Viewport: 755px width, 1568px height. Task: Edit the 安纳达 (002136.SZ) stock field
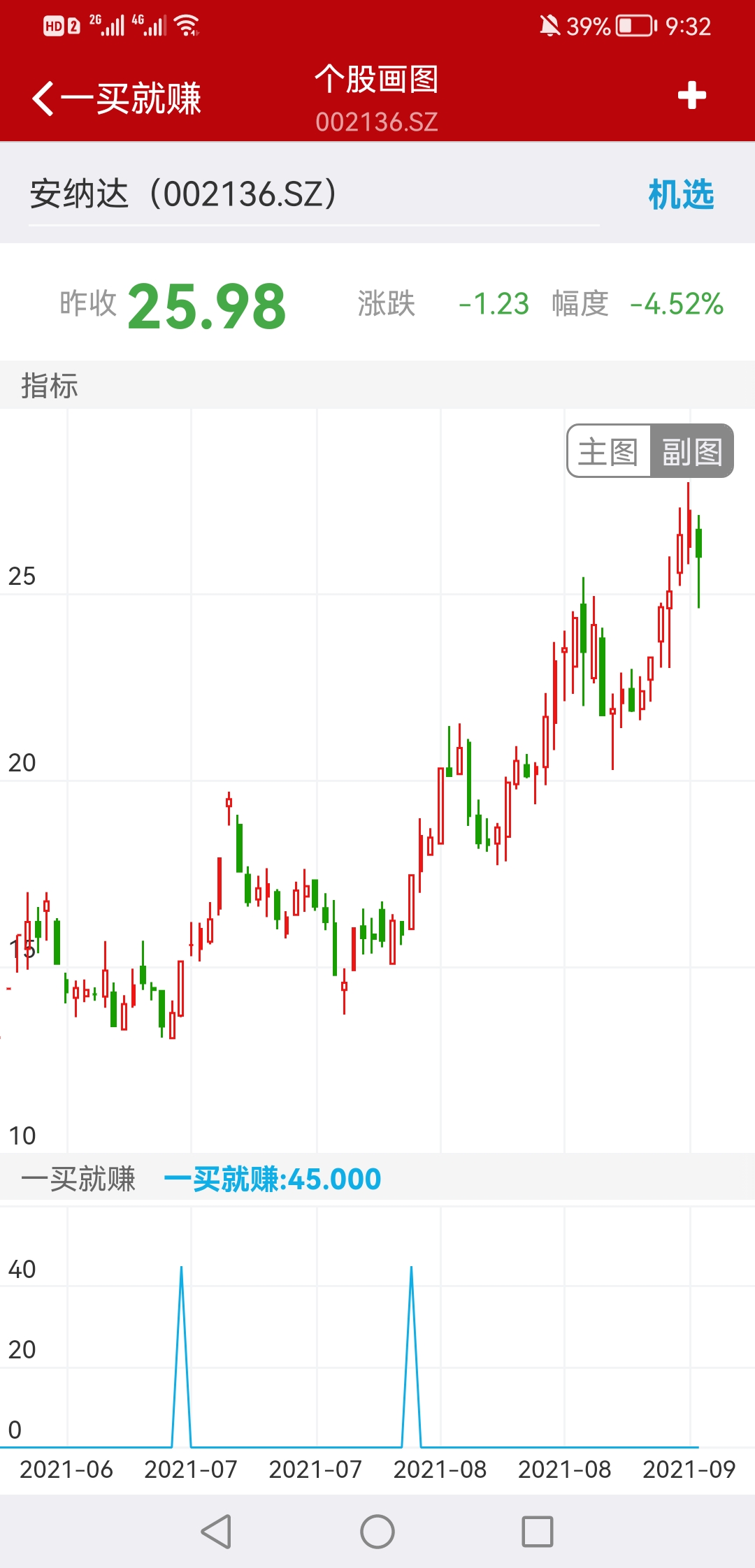(313, 194)
